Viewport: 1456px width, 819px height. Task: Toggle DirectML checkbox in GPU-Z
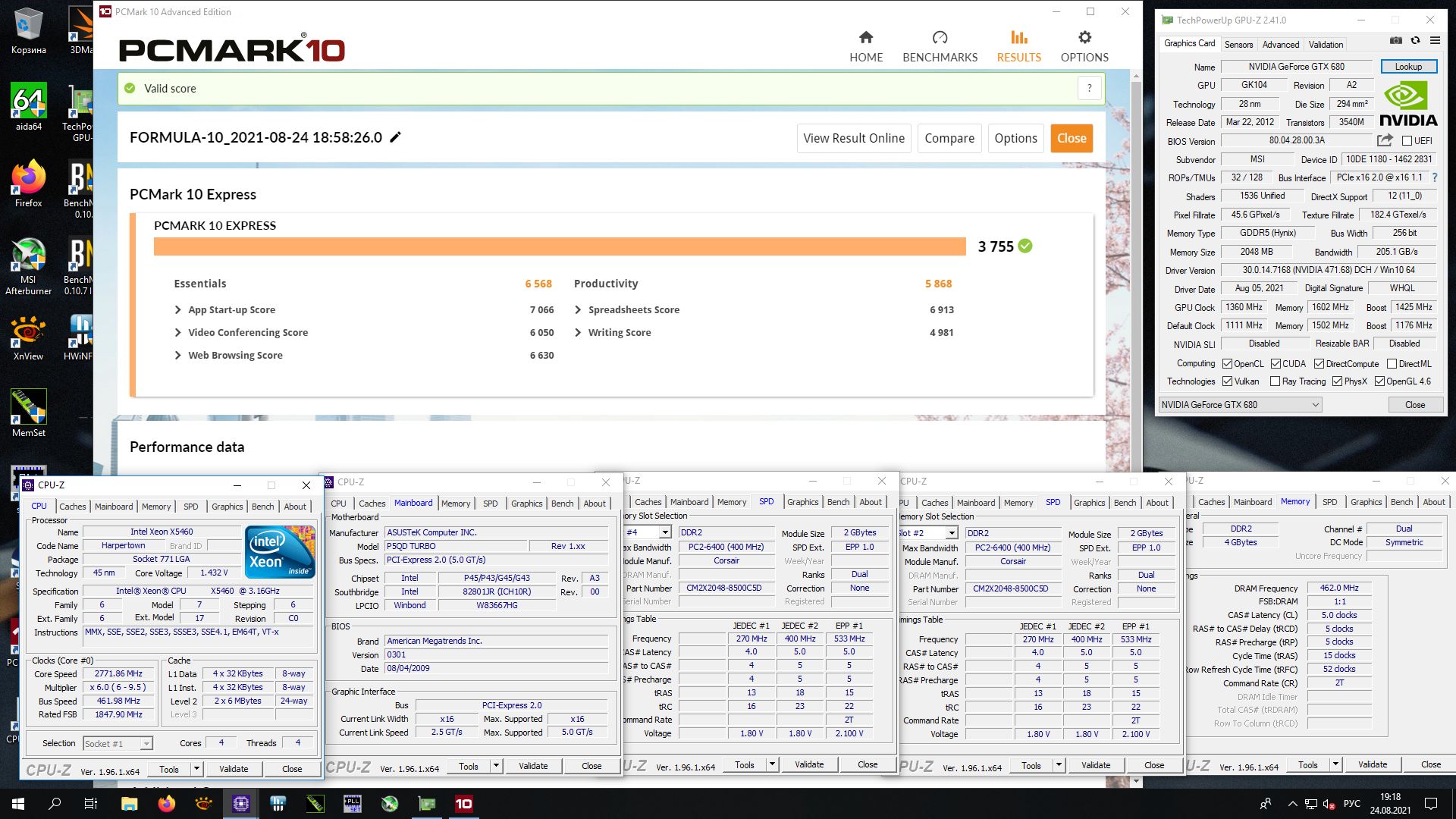click(1392, 364)
